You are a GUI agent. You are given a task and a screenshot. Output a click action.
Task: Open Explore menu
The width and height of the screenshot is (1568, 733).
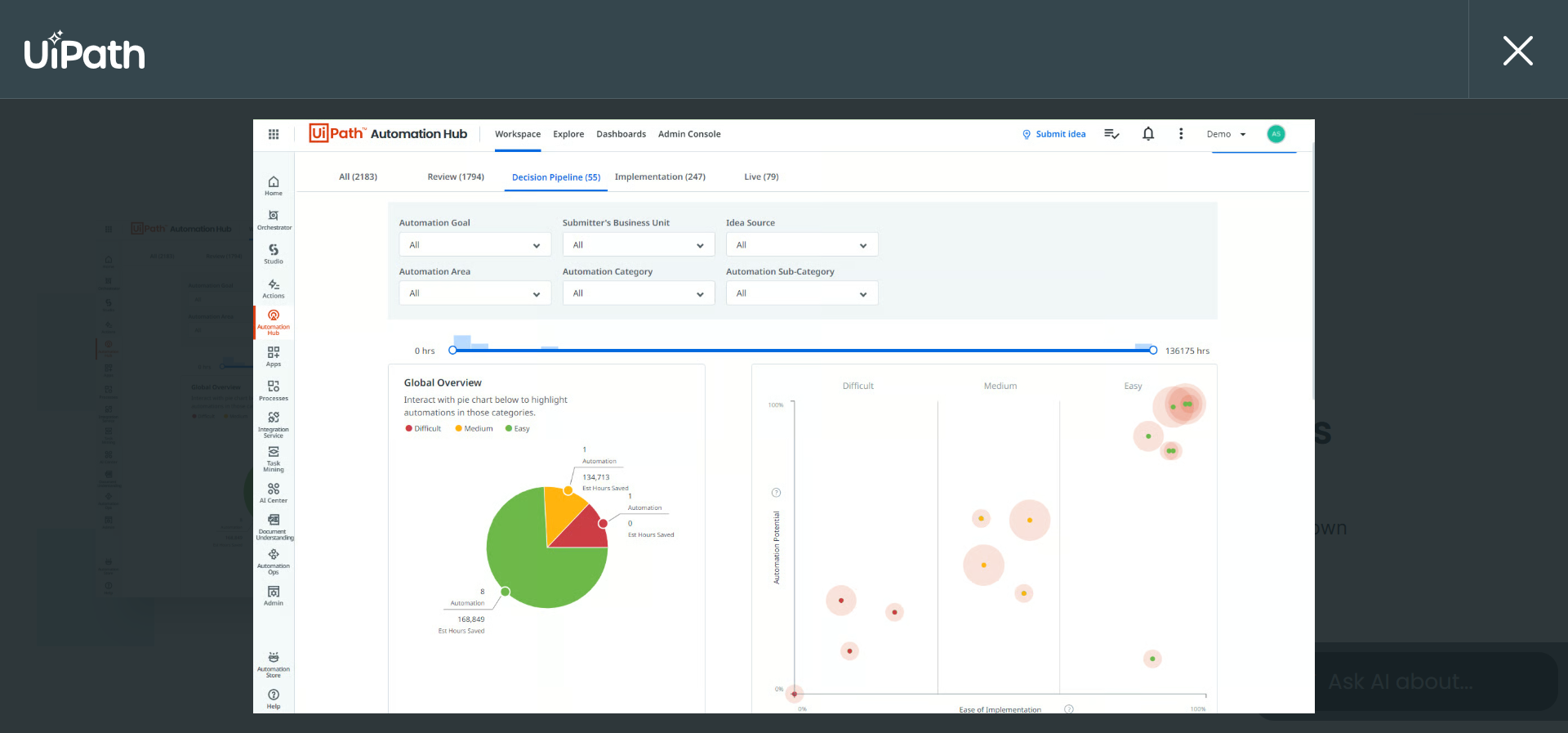click(568, 134)
